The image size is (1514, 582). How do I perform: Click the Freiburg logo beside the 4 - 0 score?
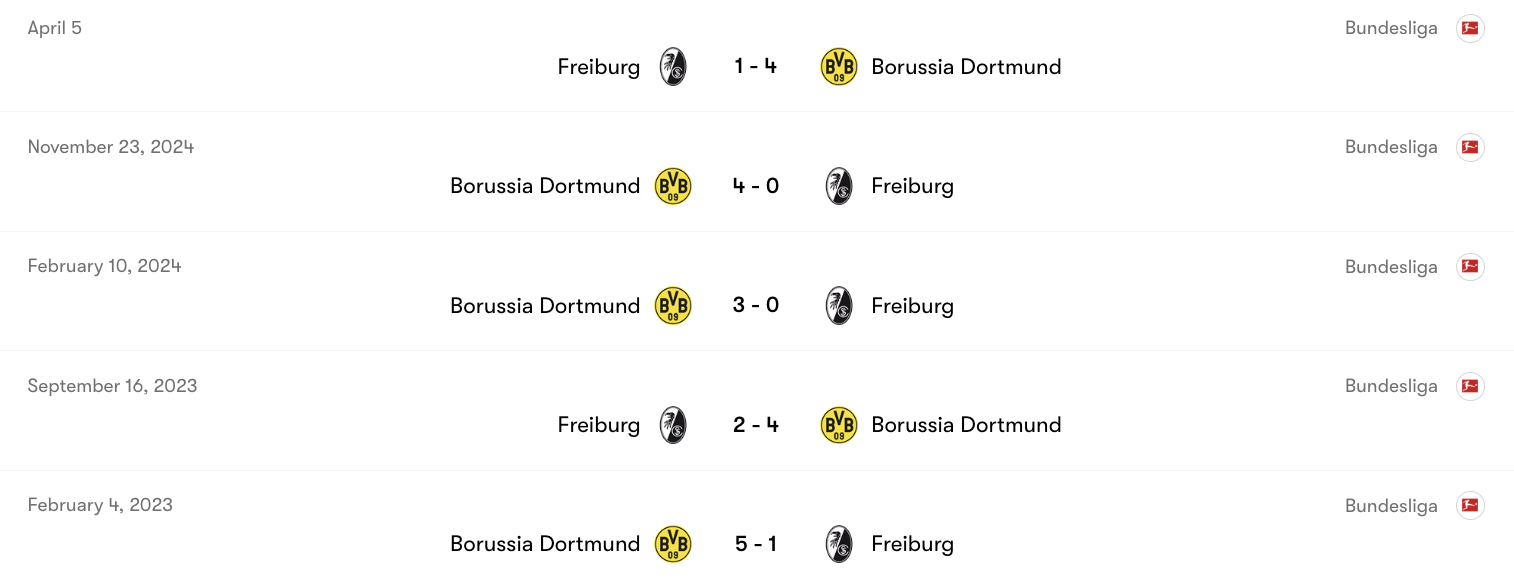click(x=839, y=186)
